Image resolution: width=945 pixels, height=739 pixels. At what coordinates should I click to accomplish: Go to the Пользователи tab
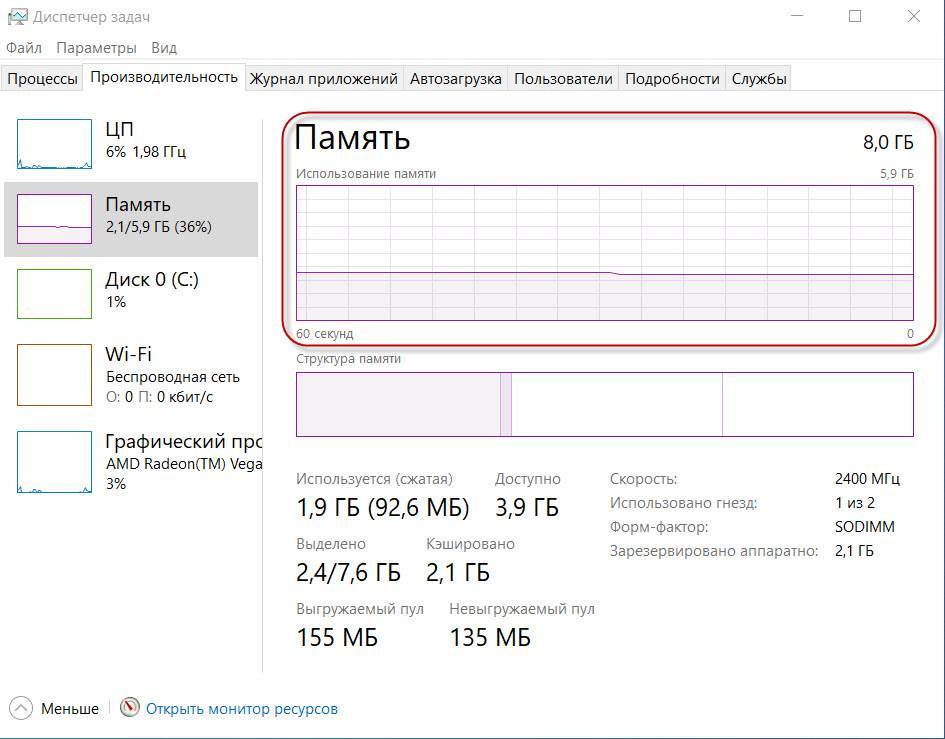click(x=563, y=79)
